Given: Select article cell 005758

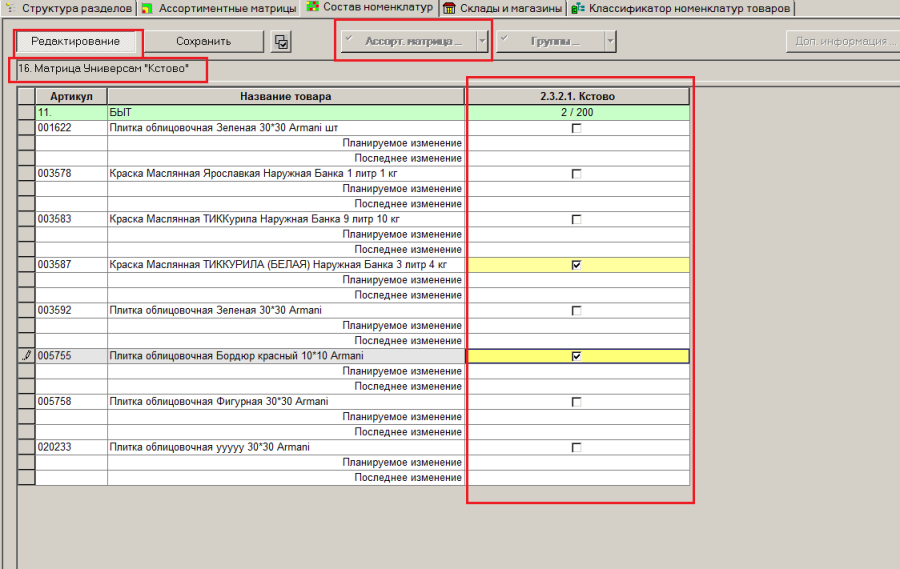Looking at the screenshot, I should tap(71, 401).
